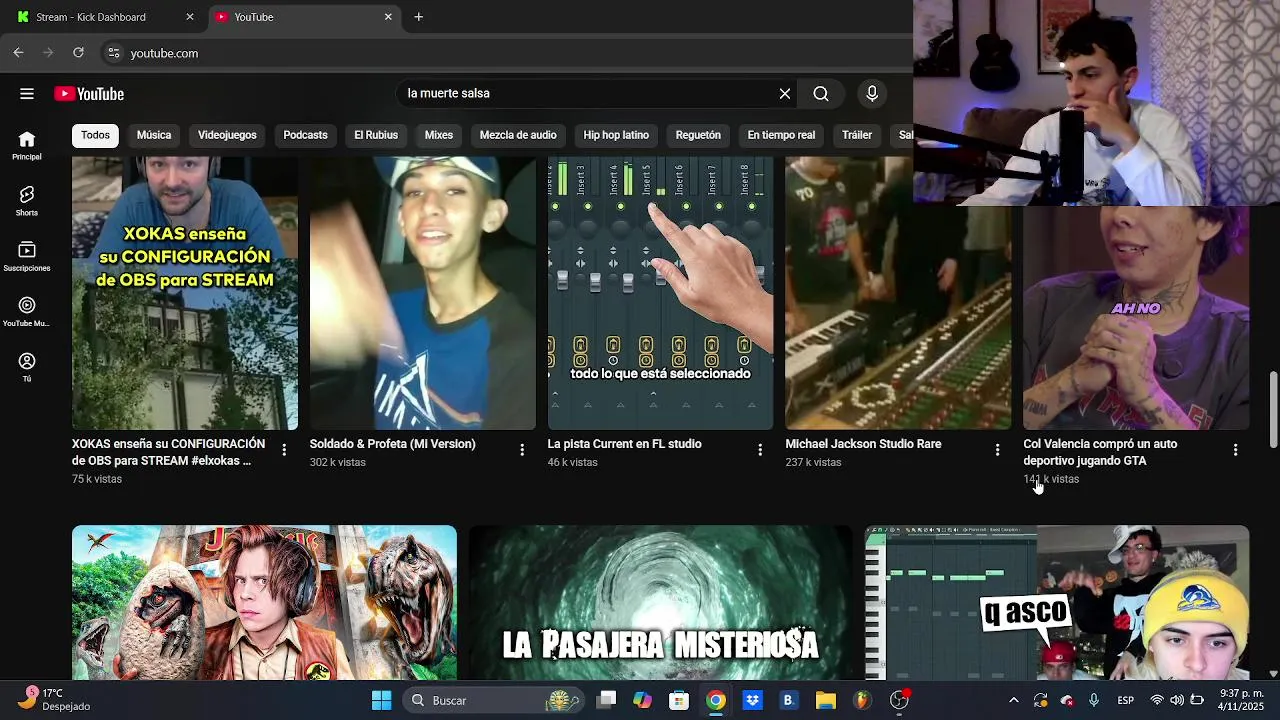Open the Michael Jackson studio short thumbnail
The image size is (1280, 720).
(898, 293)
